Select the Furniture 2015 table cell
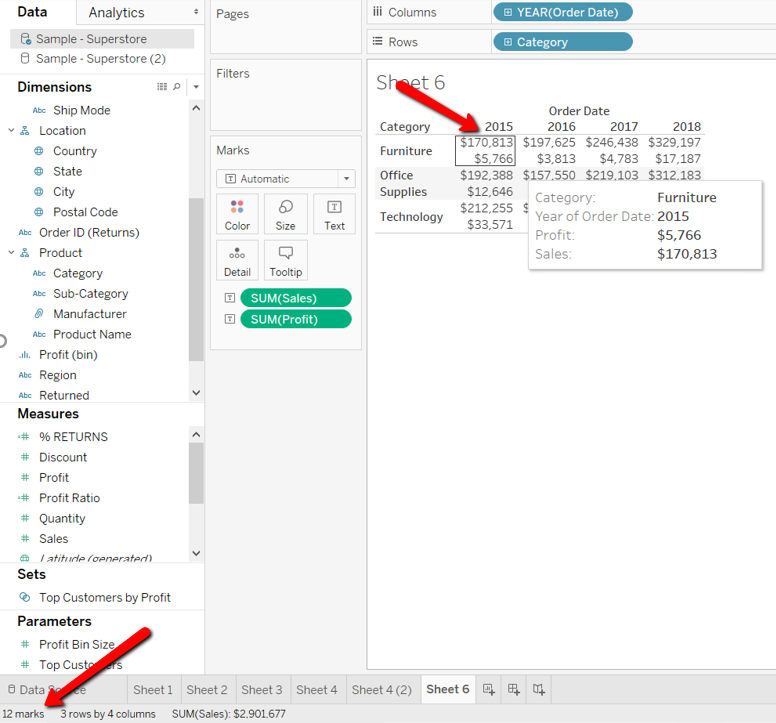 (485, 150)
